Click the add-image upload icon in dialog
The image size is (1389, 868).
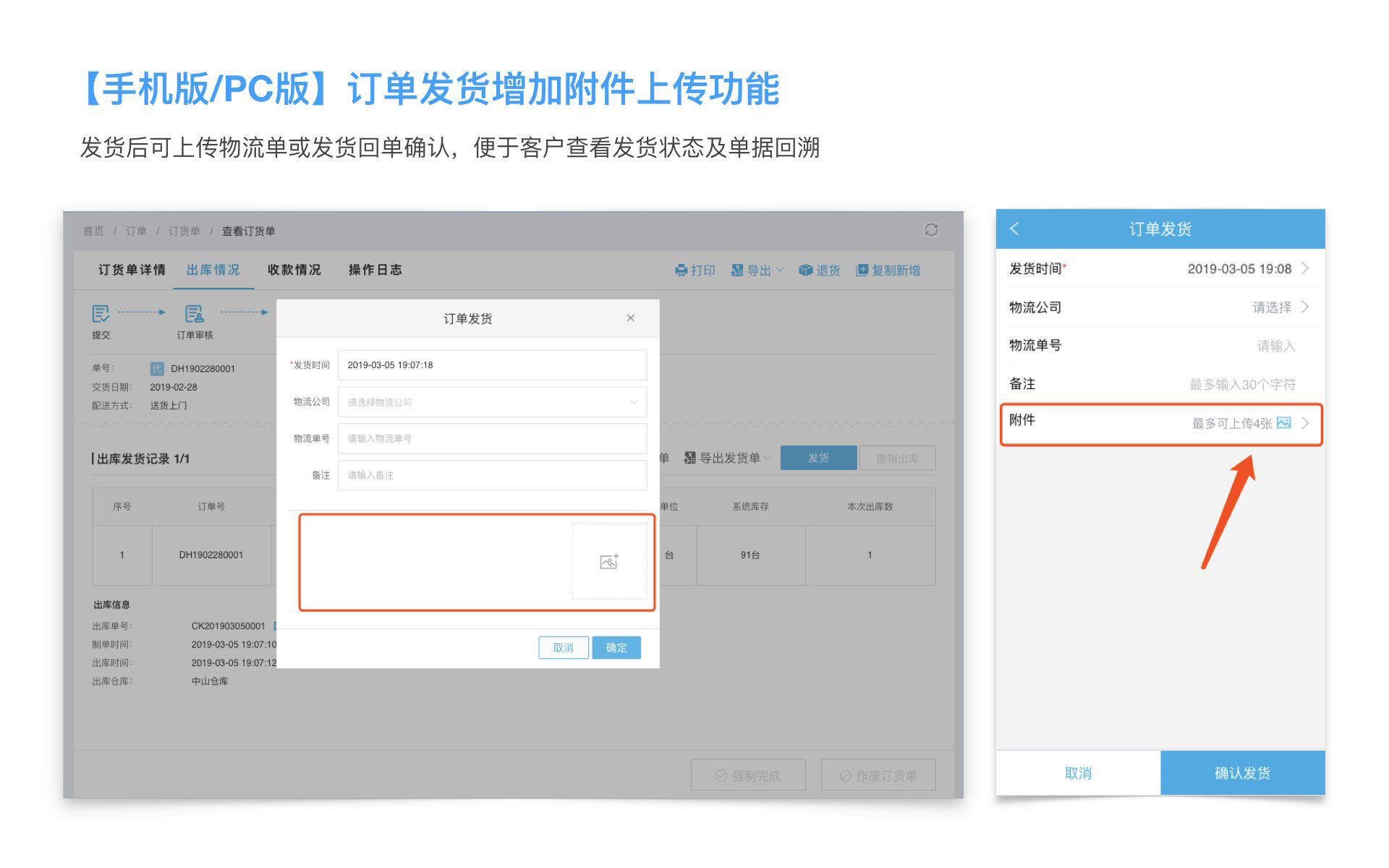pyautogui.click(x=609, y=561)
